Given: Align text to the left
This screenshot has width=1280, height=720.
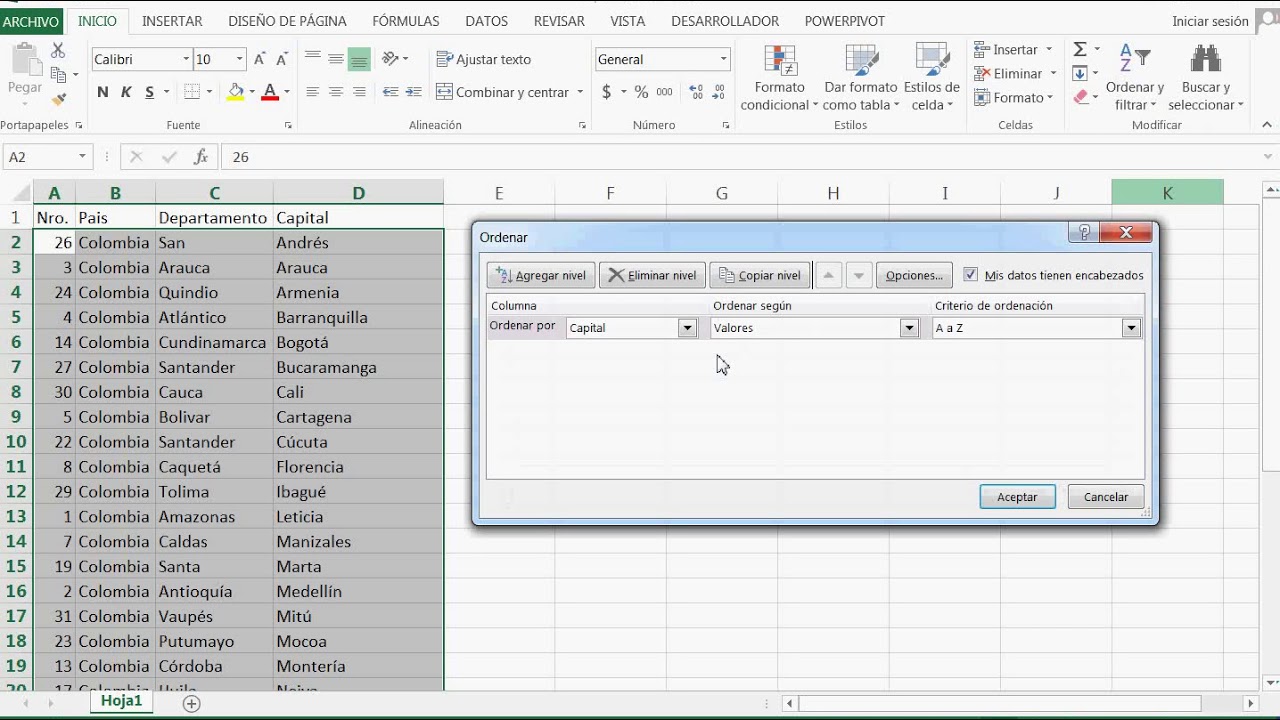Looking at the screenshot, I should pyautogui.click(x=313, y=92).
